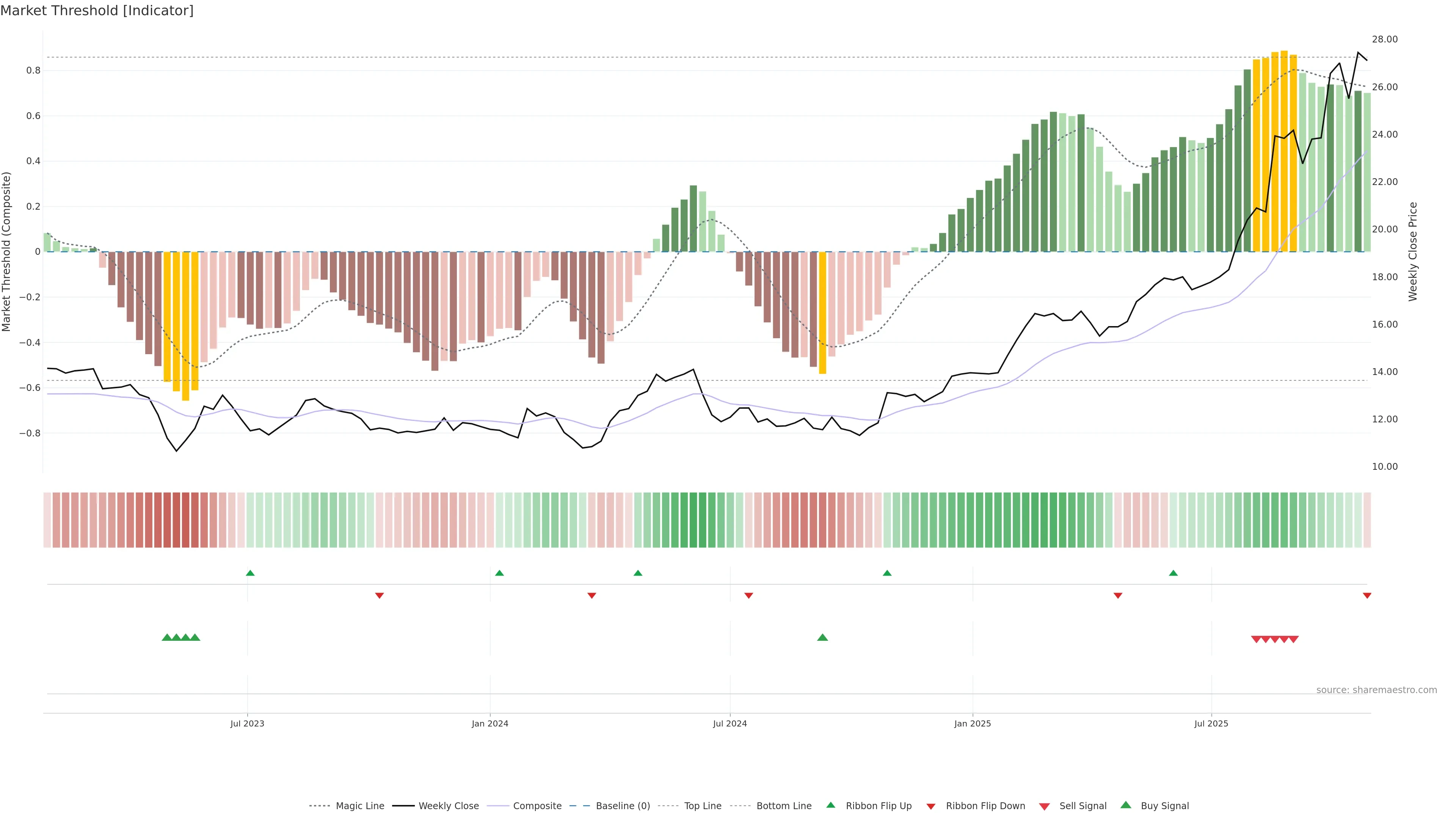
Task: Toggle the Composite legend entry
Action: click(537, 806)
